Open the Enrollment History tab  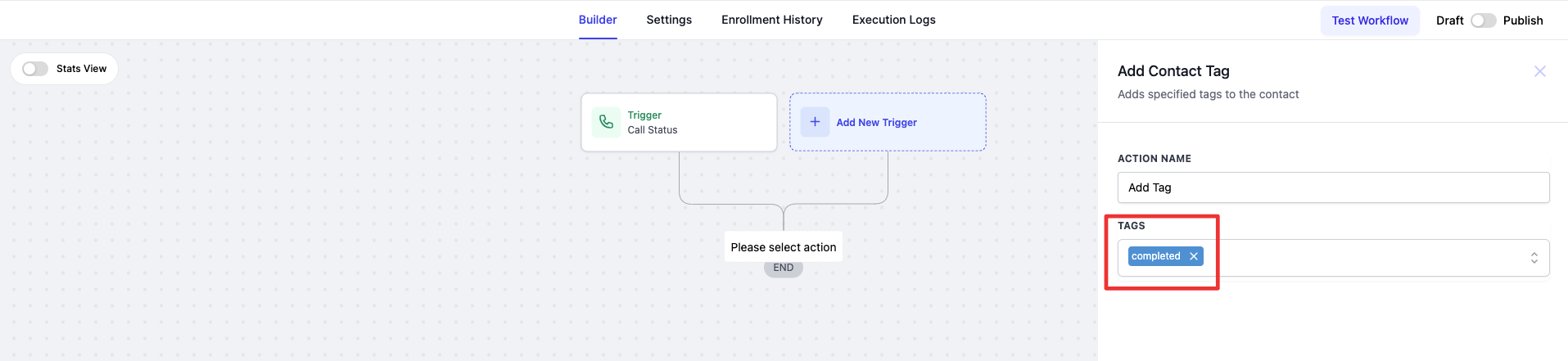pyautogui.click(x=771, y=20)
